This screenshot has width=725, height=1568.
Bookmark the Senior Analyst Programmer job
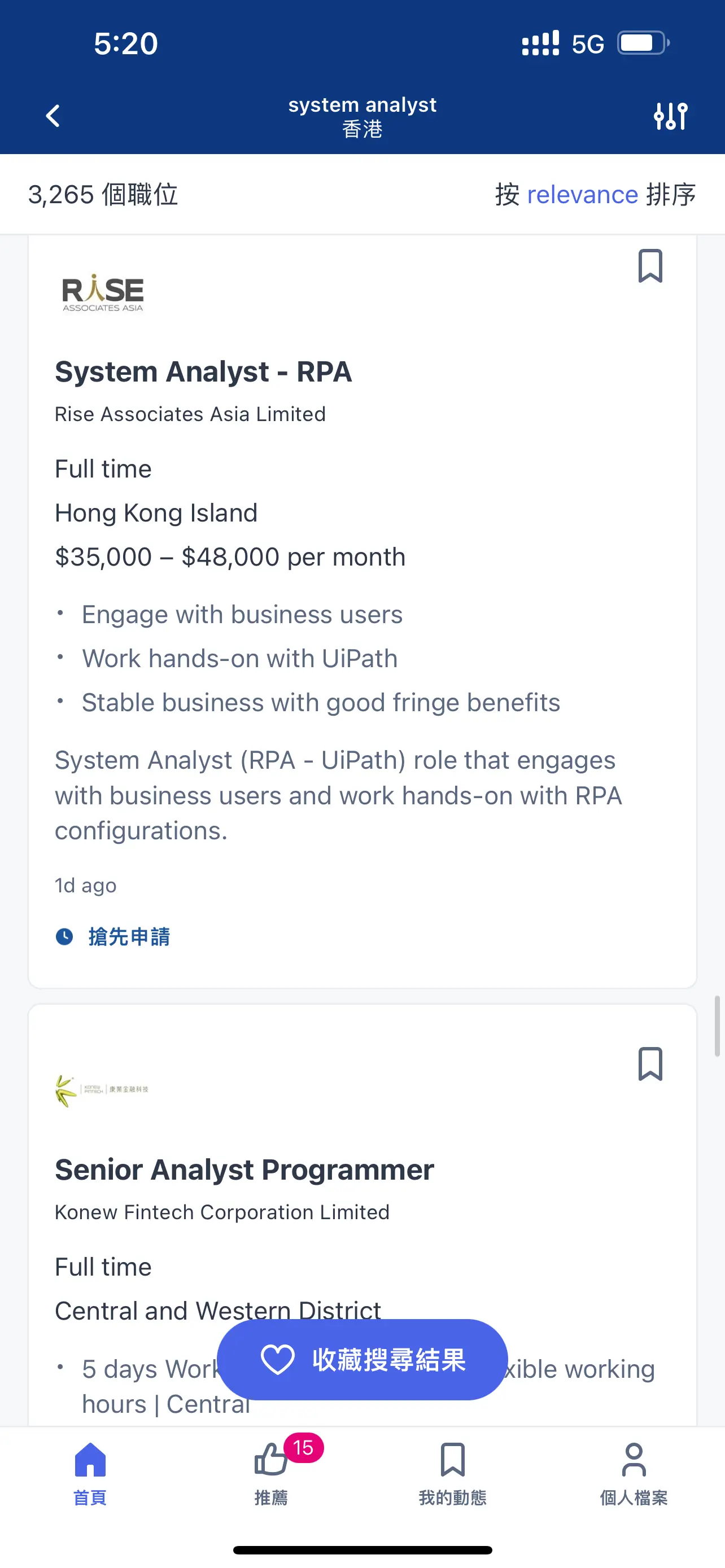650,1064
